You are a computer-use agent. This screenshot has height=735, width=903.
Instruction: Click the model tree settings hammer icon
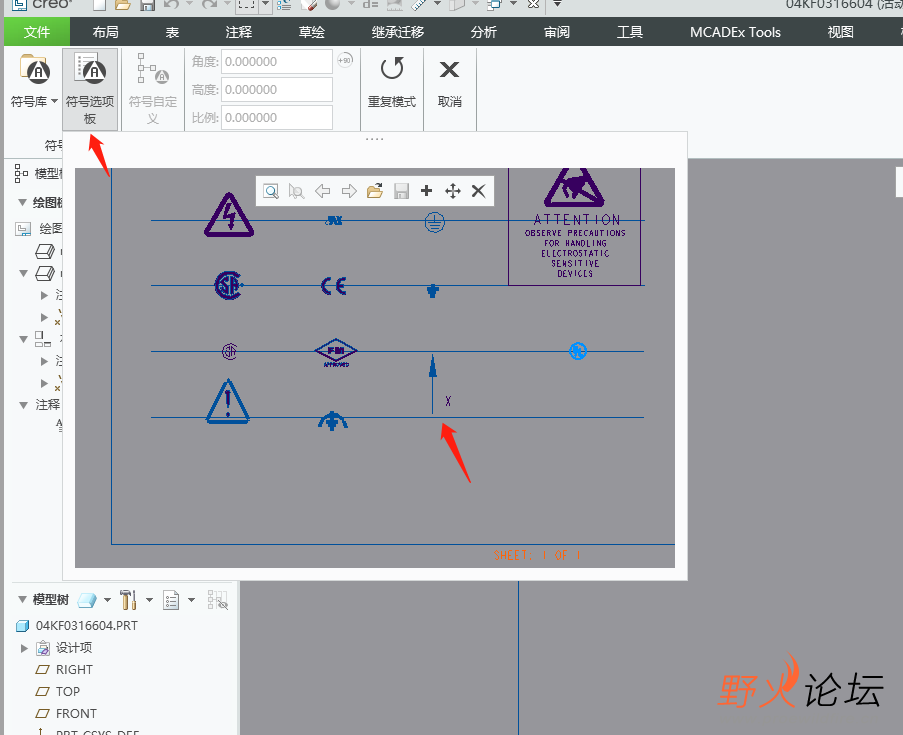point(128,600)
